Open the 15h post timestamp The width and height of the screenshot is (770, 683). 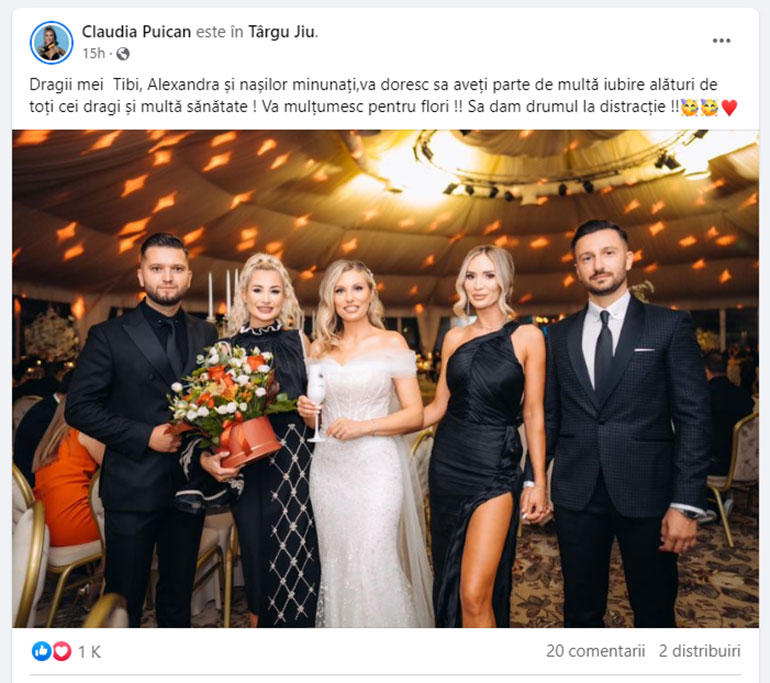93,53
